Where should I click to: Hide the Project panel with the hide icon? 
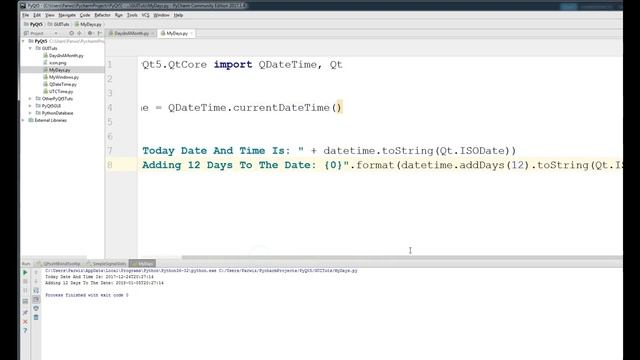tap(100, 33)
